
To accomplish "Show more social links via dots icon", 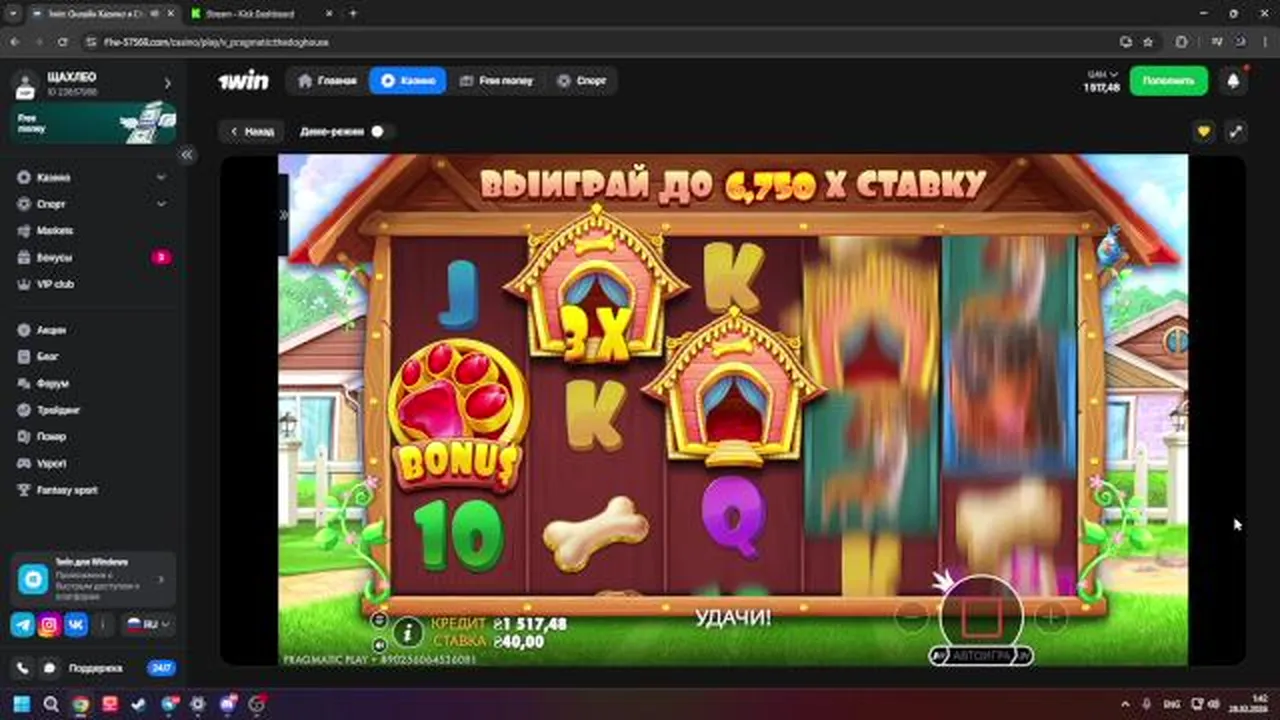I will 103,625.
